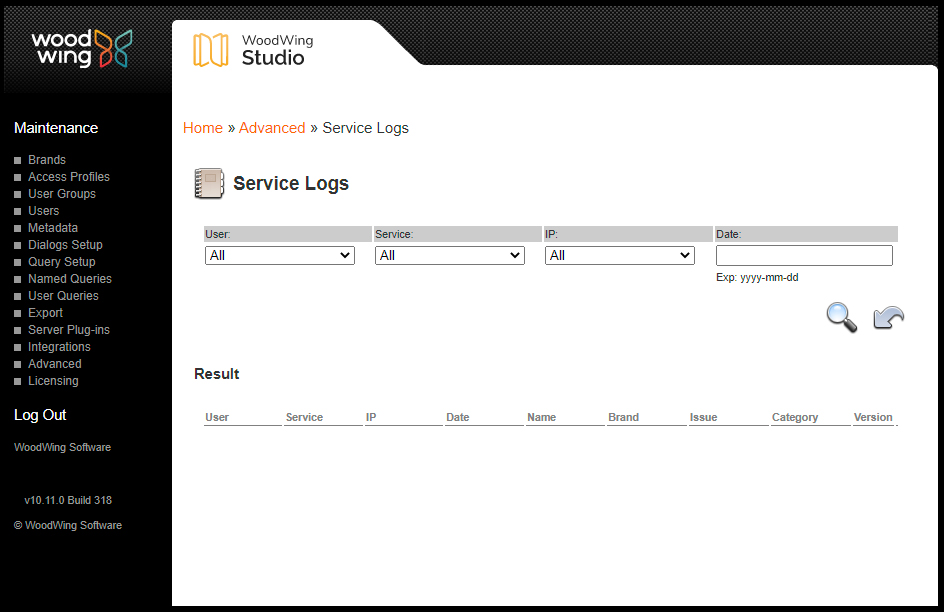Open the Licensing menu item
This screenshot has height=612, width=944.
tap(53, 381)
